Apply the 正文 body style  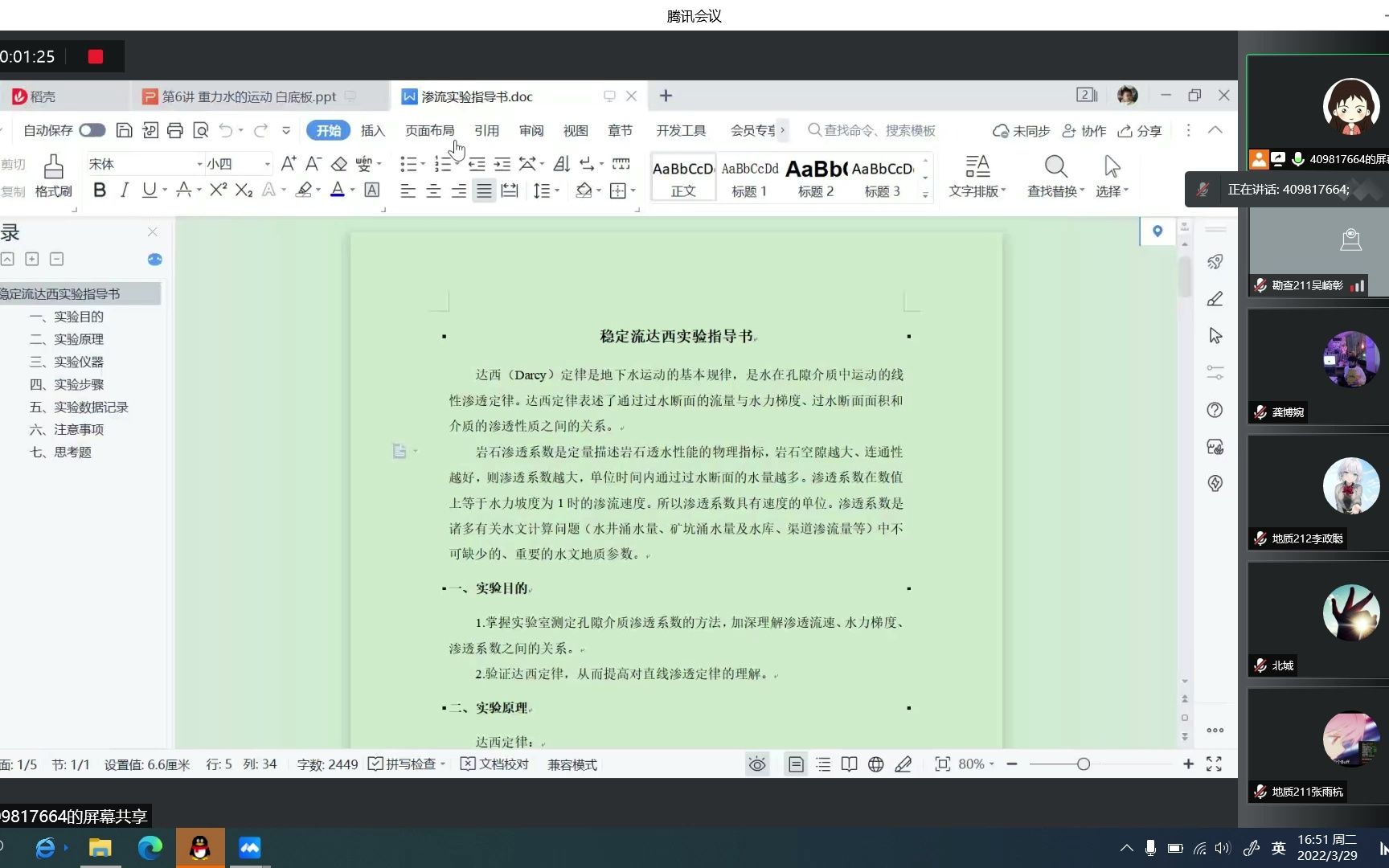coord(683,178)
